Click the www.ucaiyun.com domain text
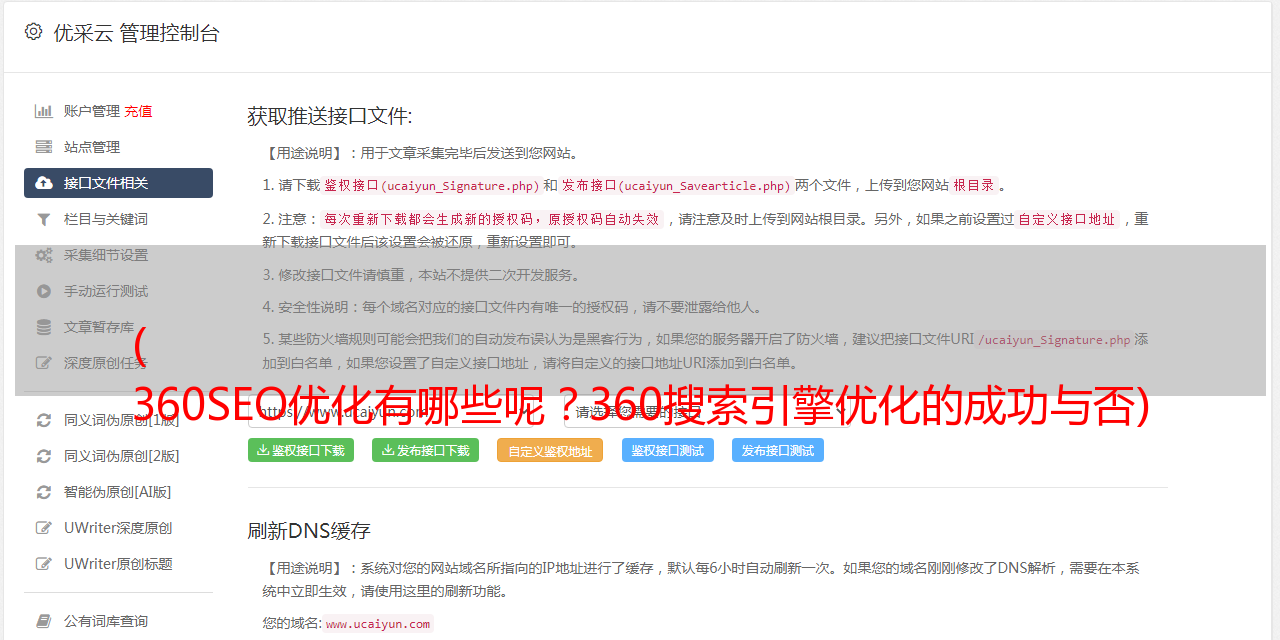Image resolution: width=1280 pixels, height=640 pixels. point(378,623)
